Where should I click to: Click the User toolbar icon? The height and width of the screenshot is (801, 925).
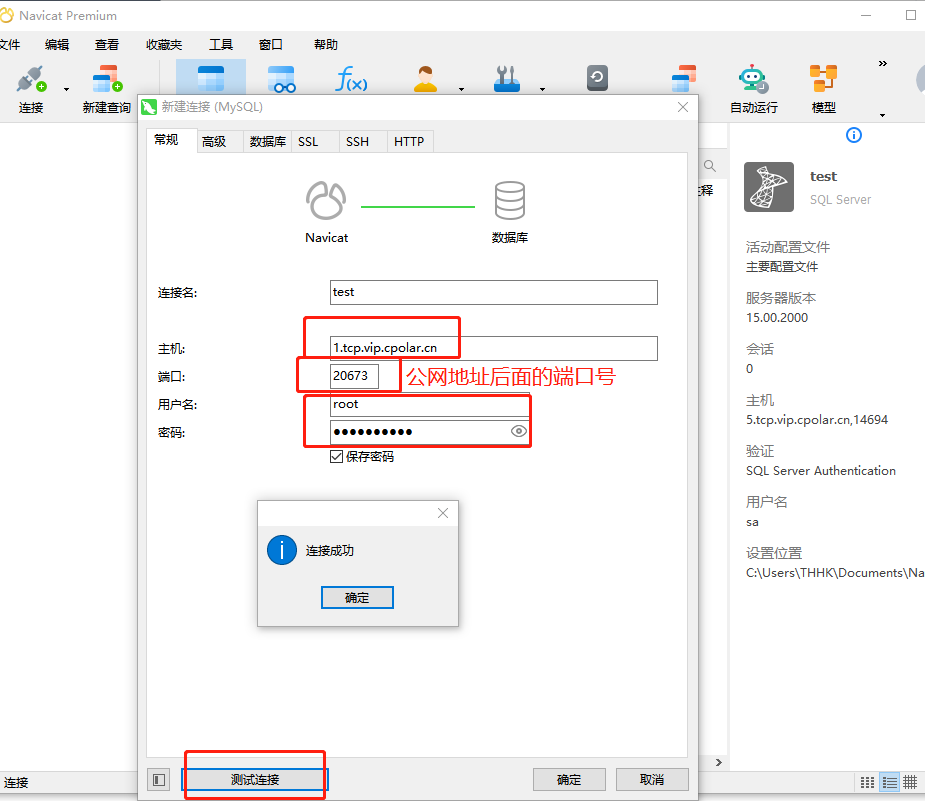(427, 81)
